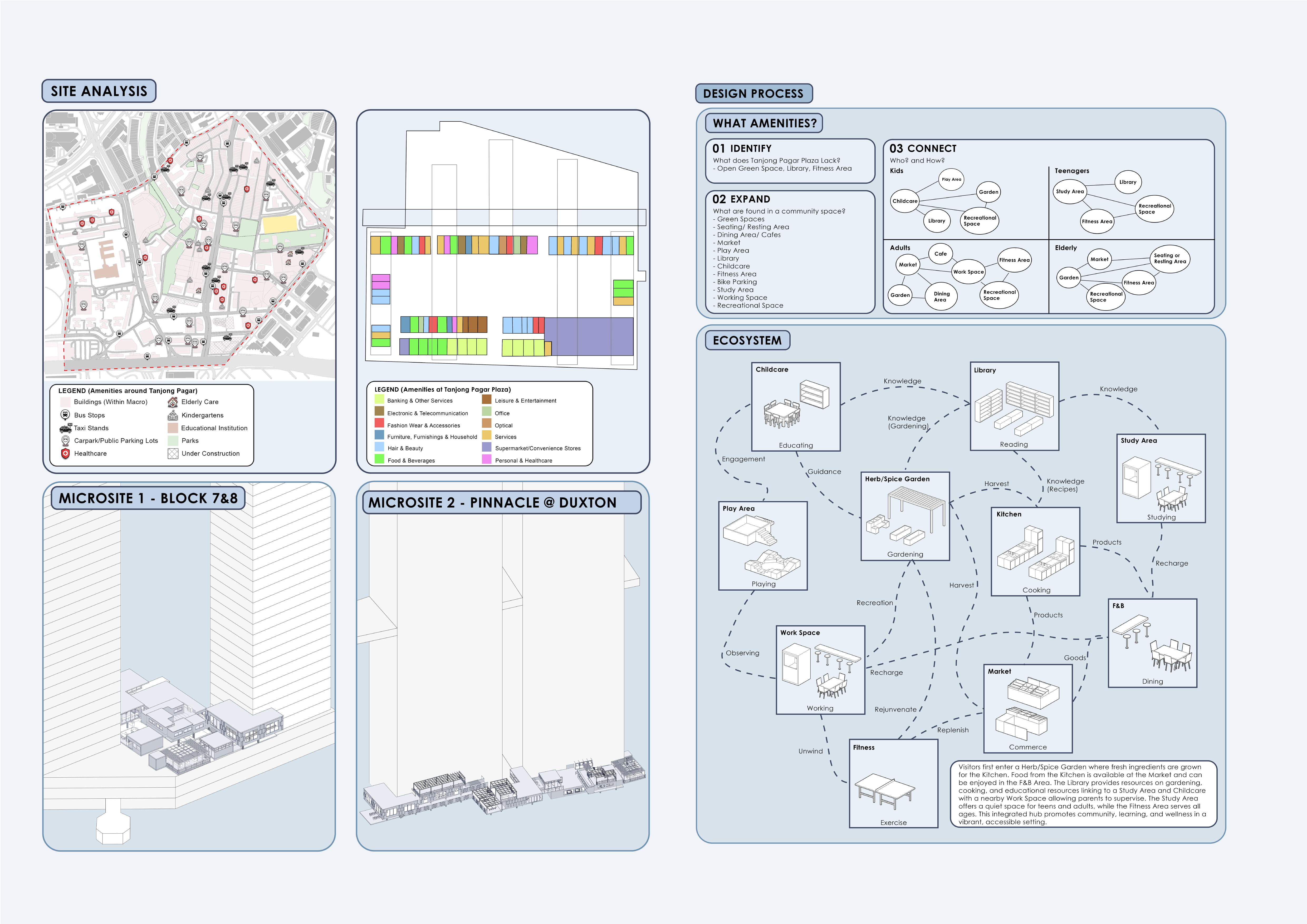Click the ECOSYSTEM section header
The height and width of the screenshot is (924, 1307).
747,340
